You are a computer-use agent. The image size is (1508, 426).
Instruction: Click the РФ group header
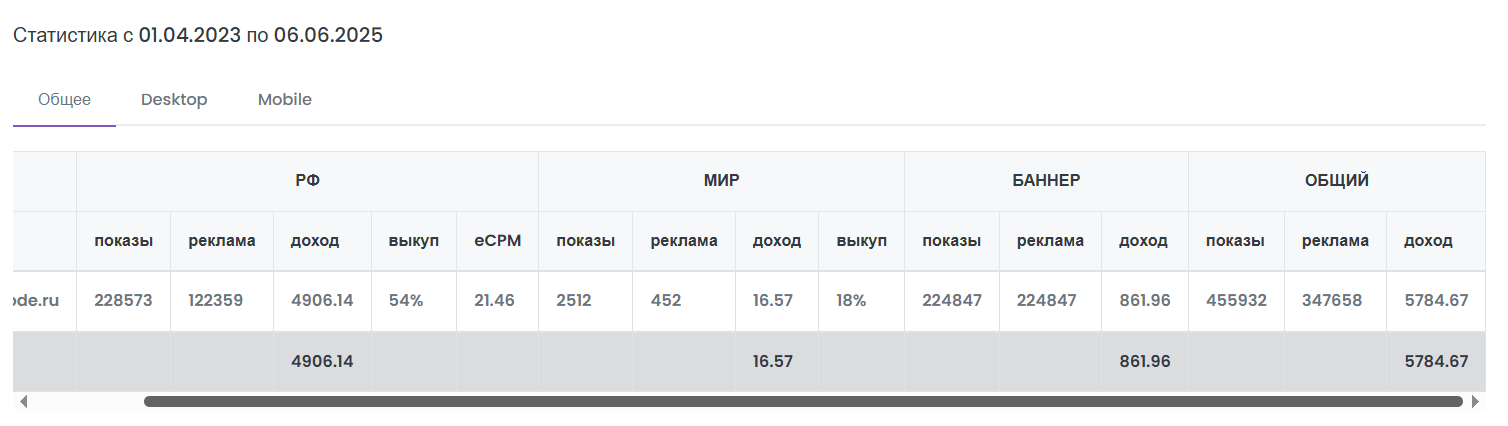[x=307, y=181]
